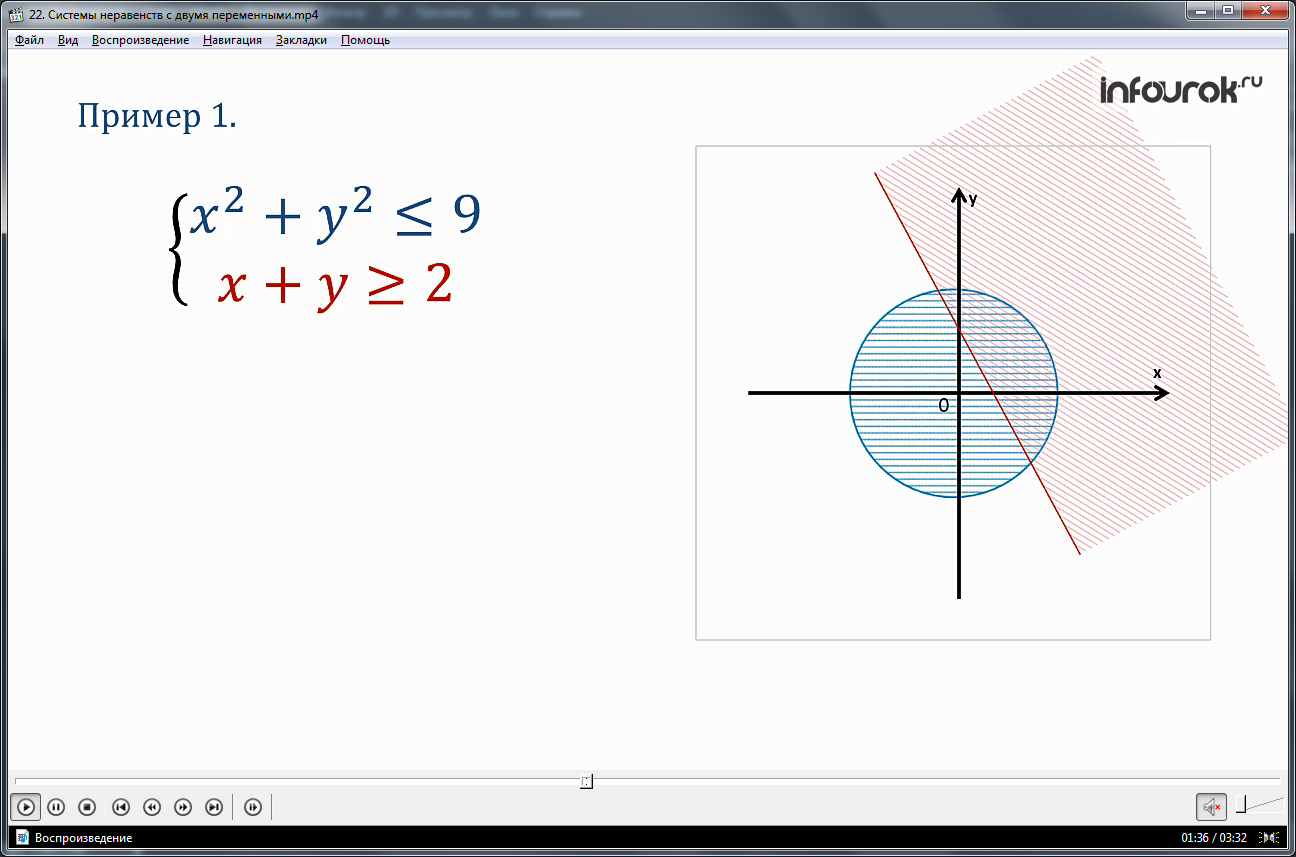Image resolution: width=1296 pixels, height=857 pixels.
Task: Minimize the player window
Action: pyautogui.click(x=1202, y=10)
